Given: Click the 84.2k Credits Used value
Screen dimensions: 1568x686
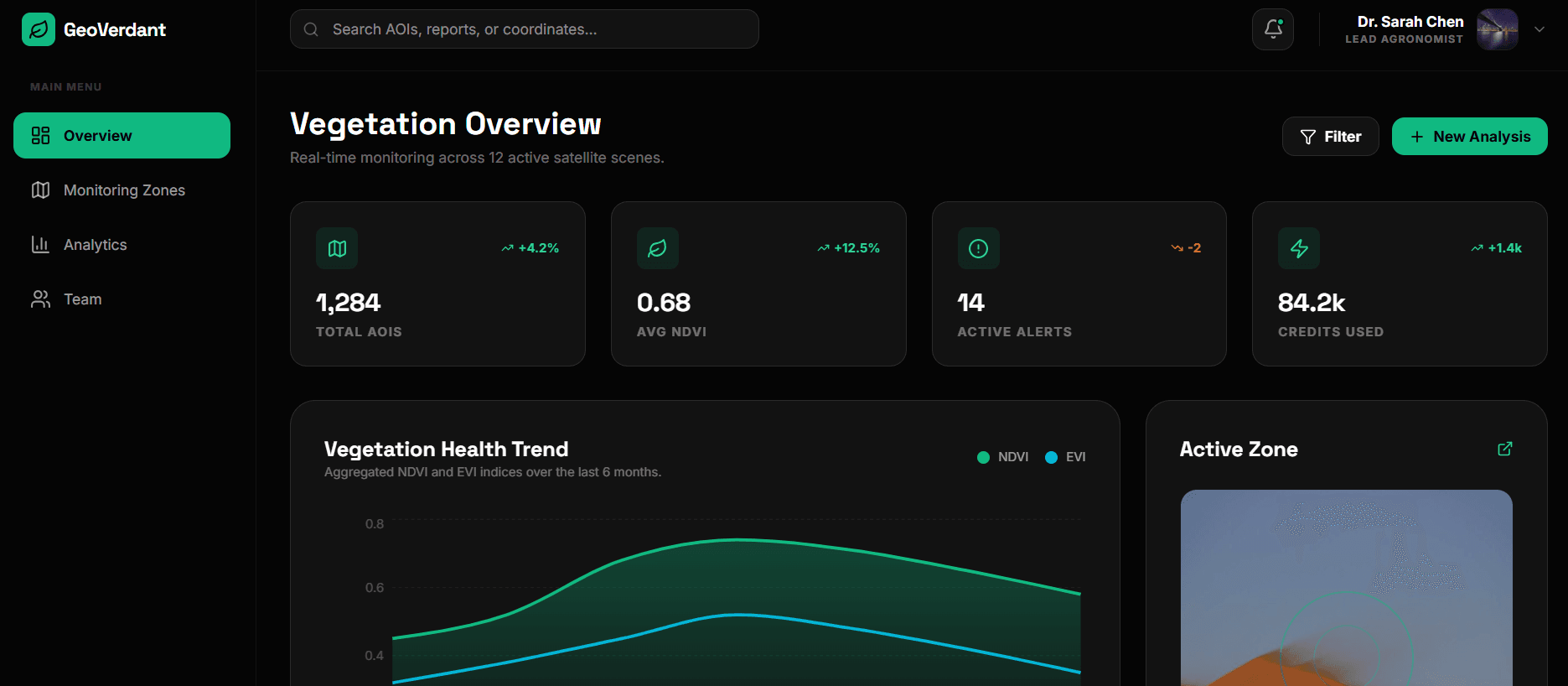Looking at the screenshot, I should 1312,302.
